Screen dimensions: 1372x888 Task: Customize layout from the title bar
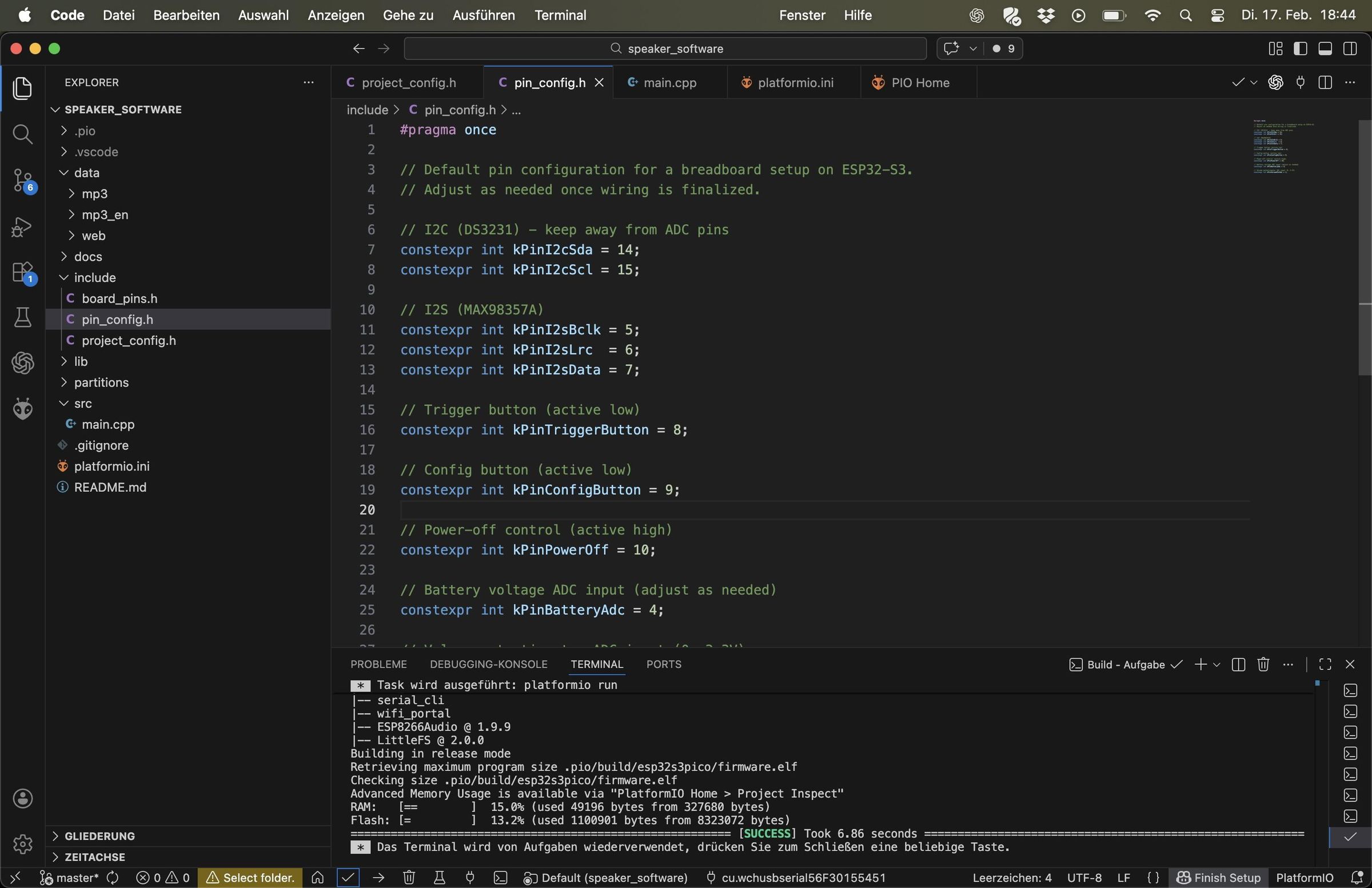click(x=1275, y=49)
